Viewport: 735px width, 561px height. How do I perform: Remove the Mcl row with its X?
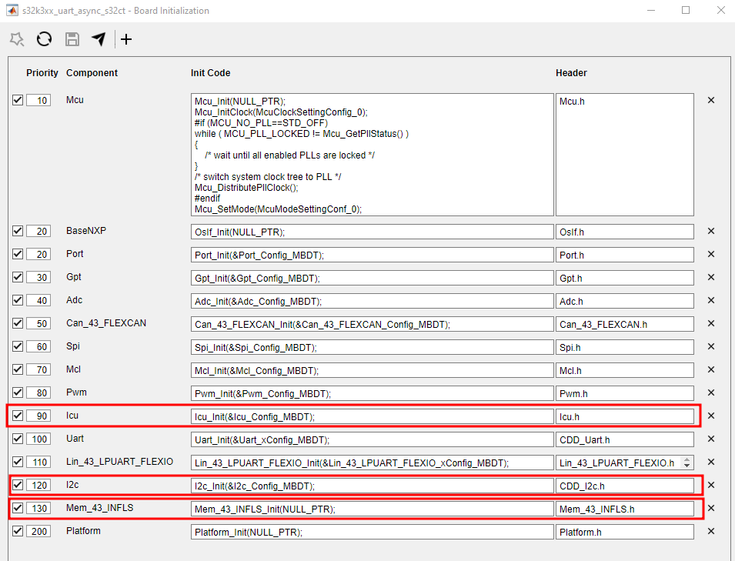coord(711,370)
